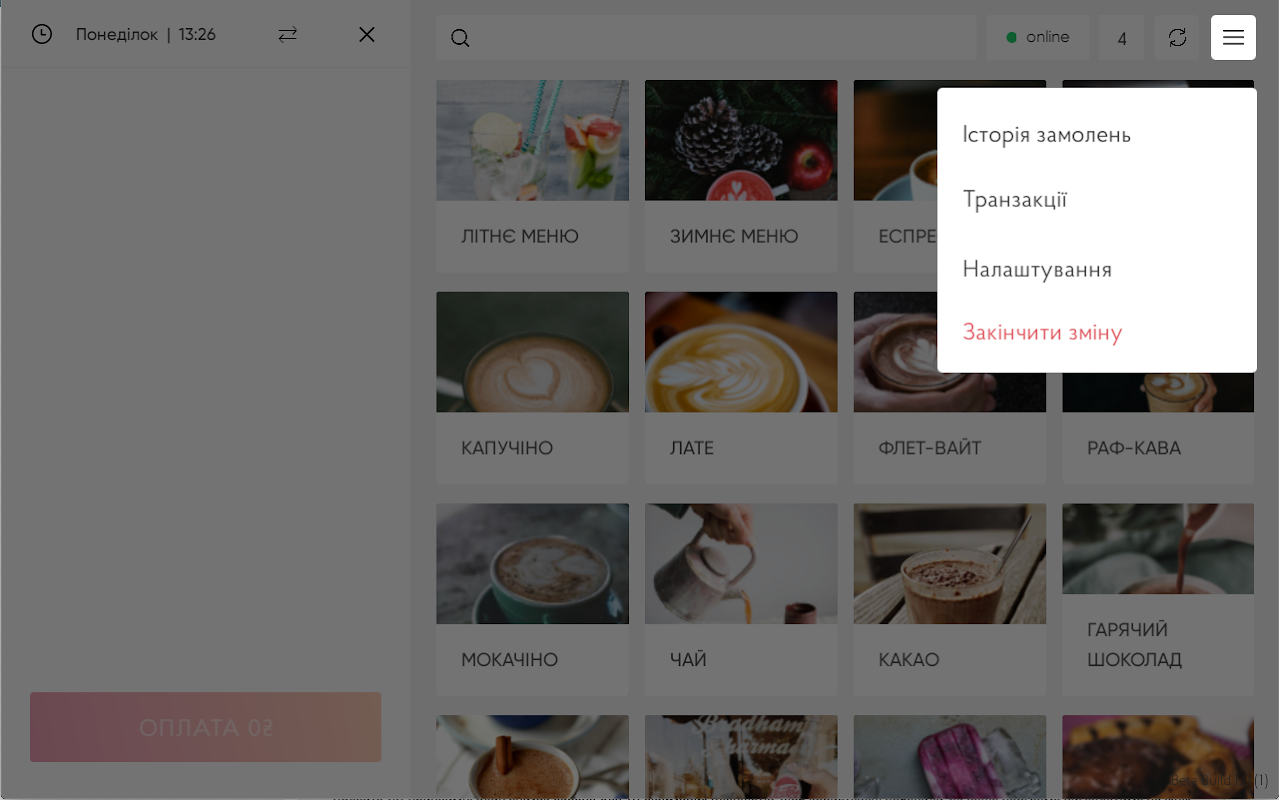Open Історія замолень from the menu

[1046, 134]
